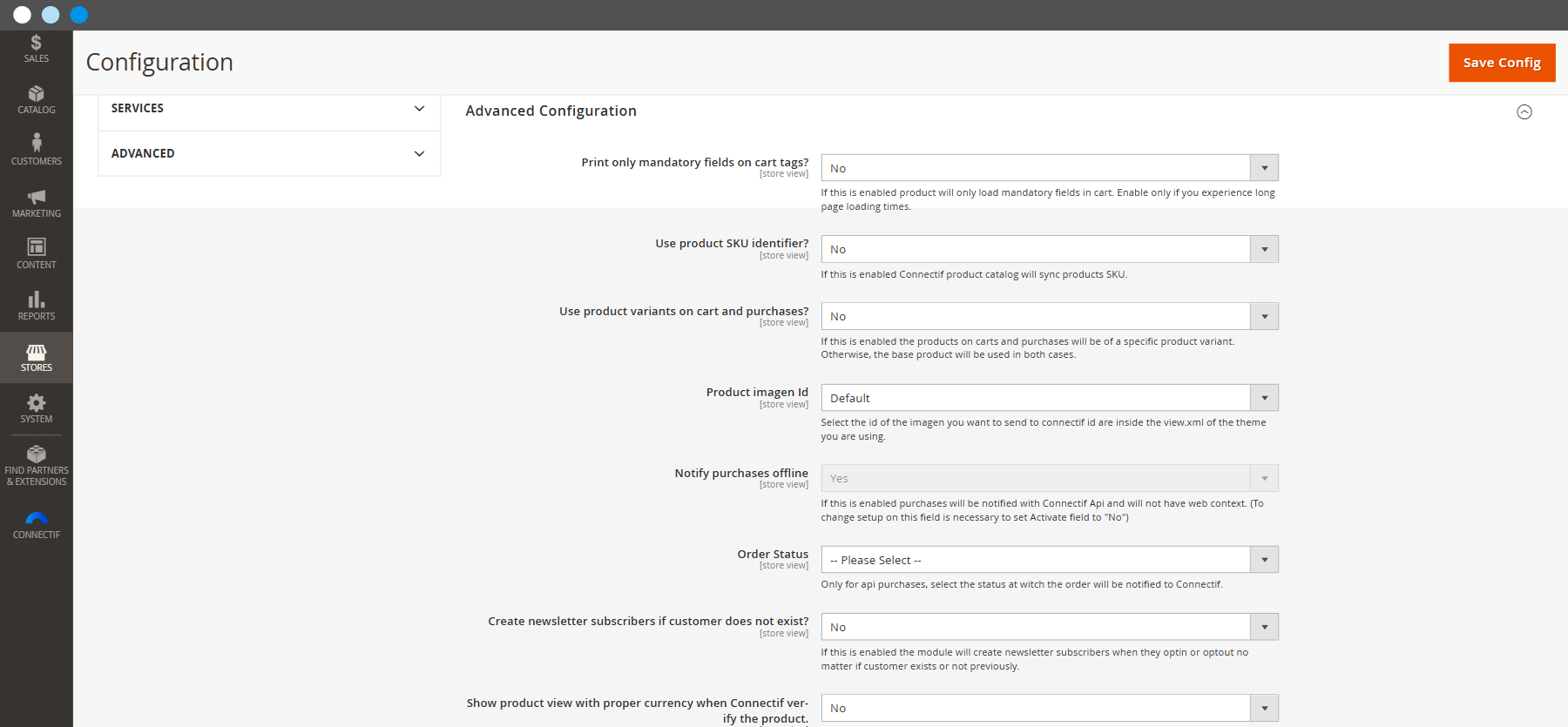The height and width of the screenshot is (727, 1568).
Task: Click the SKU sync description text
Action: tap(974, 274)
